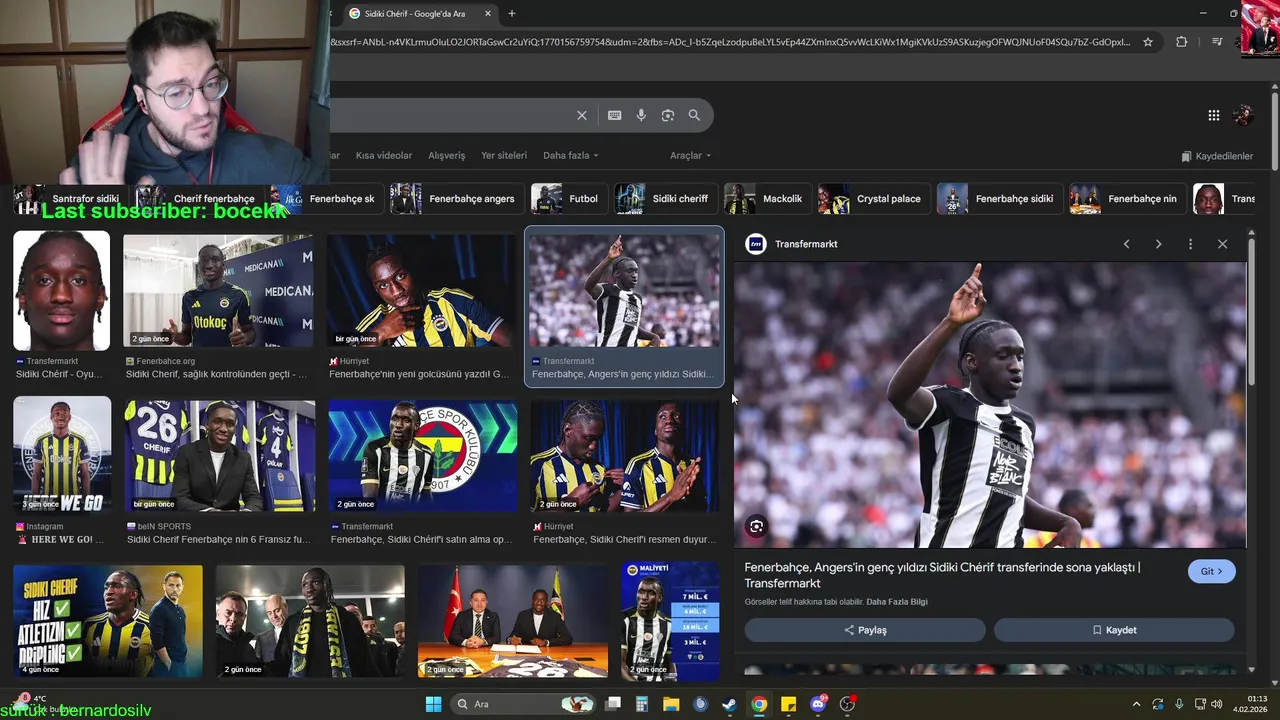Select the Fenerbahçe nin filter chip
Viewport: 1280px width, 720px height.
tap(1128, 199)
